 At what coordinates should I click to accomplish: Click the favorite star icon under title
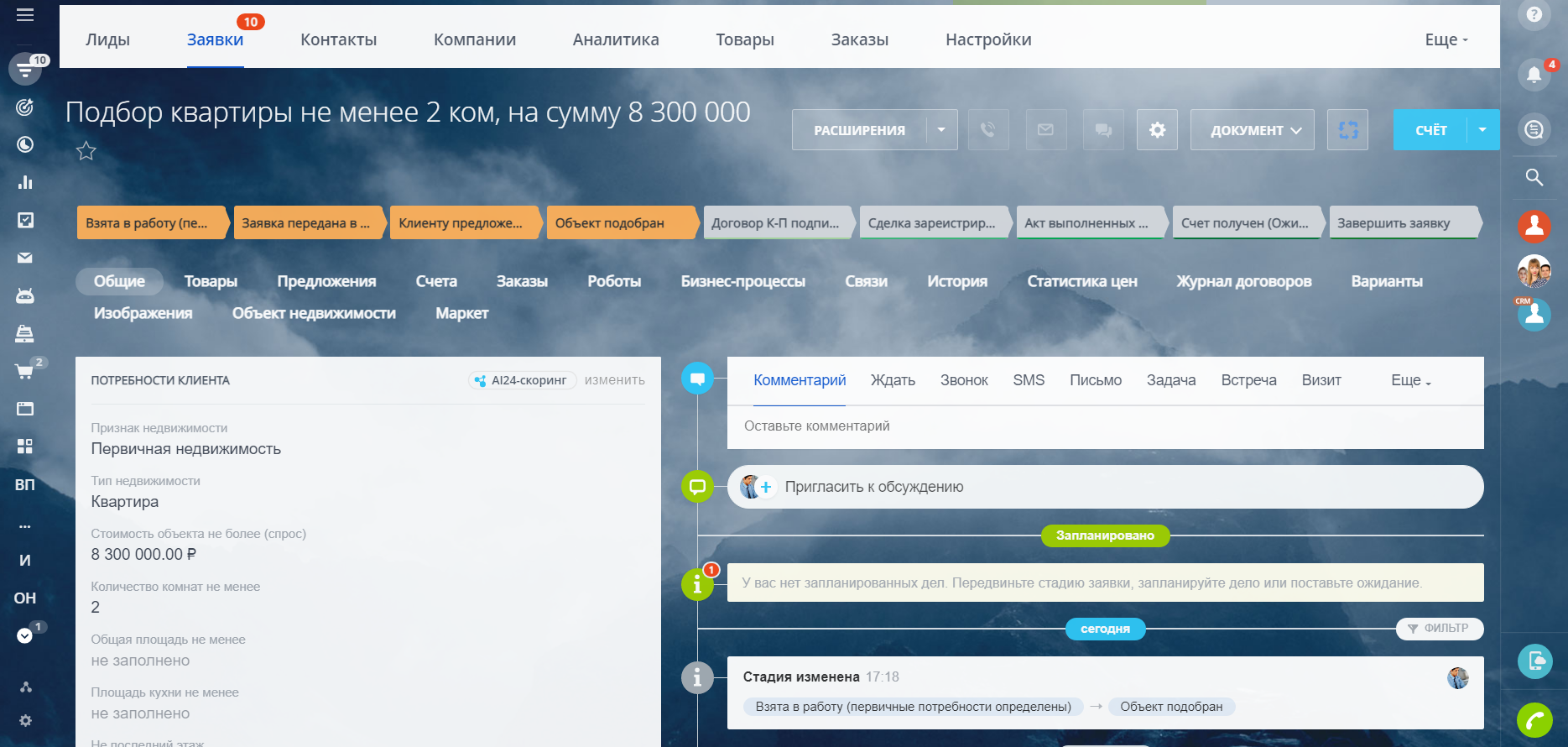(x=86, y=151)
